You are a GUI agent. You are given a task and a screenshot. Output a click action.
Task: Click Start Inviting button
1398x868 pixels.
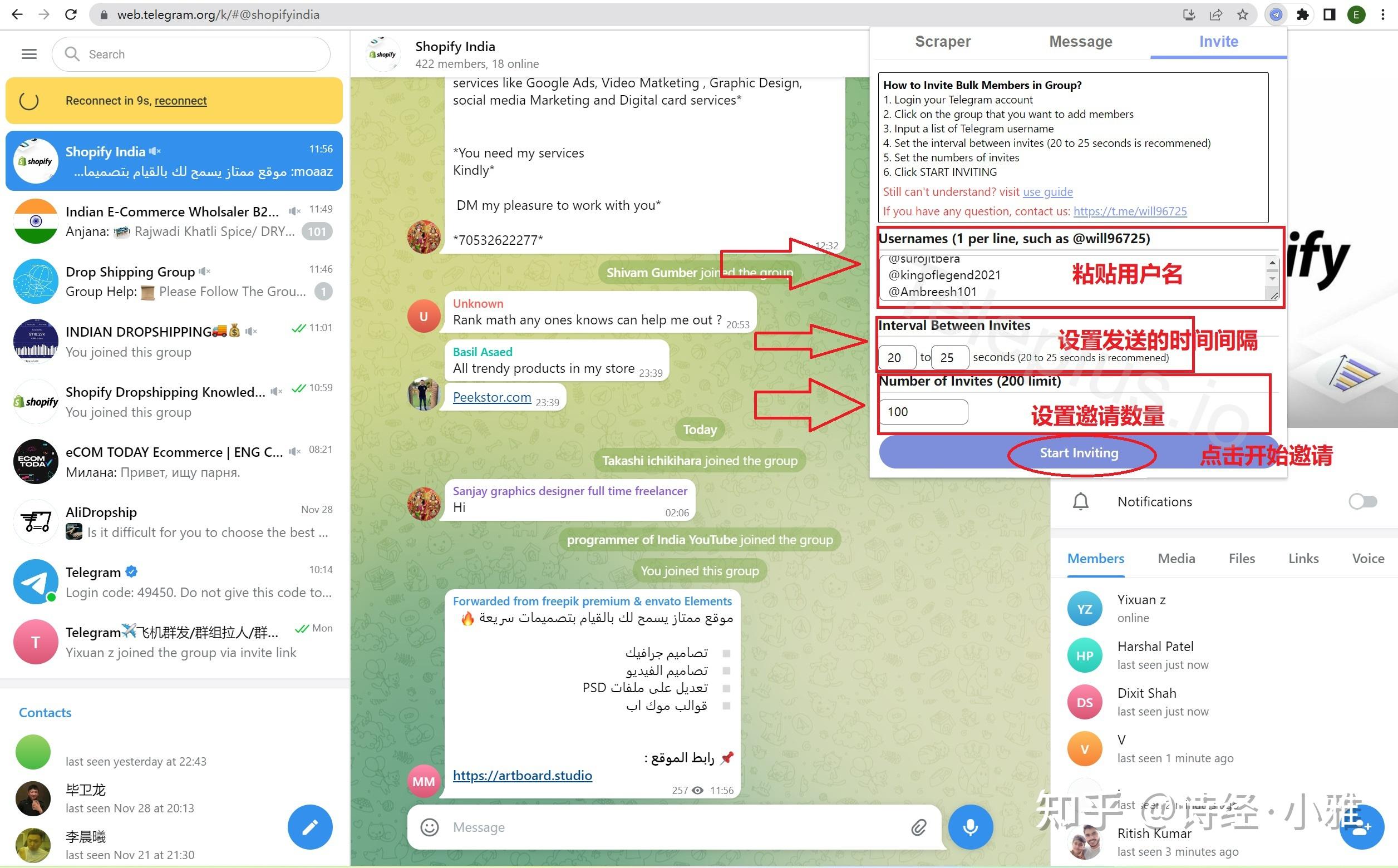click(1080, 453)
